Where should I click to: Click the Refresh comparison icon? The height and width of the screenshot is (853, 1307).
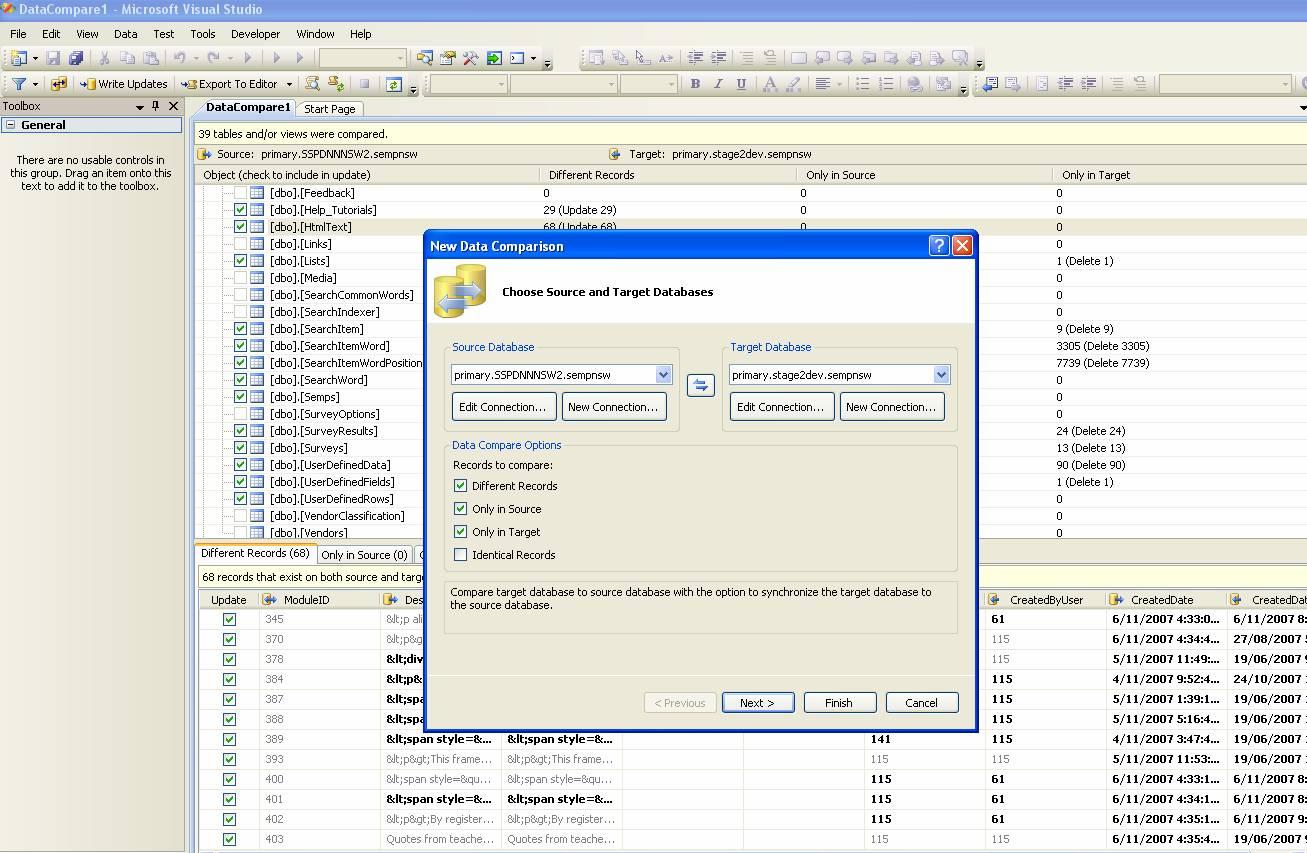(394, 84)
